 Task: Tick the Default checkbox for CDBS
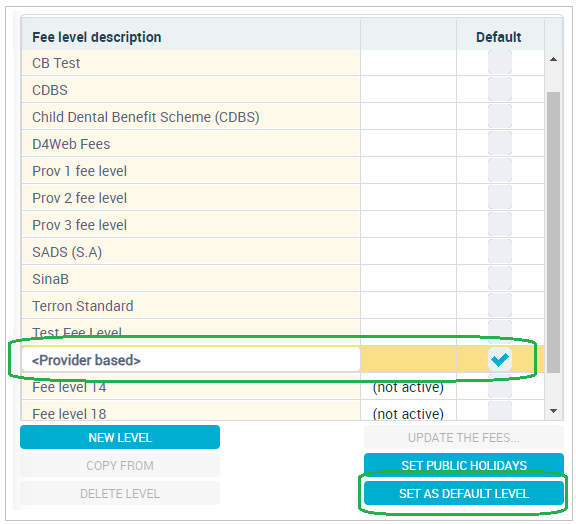click(500, 89)
